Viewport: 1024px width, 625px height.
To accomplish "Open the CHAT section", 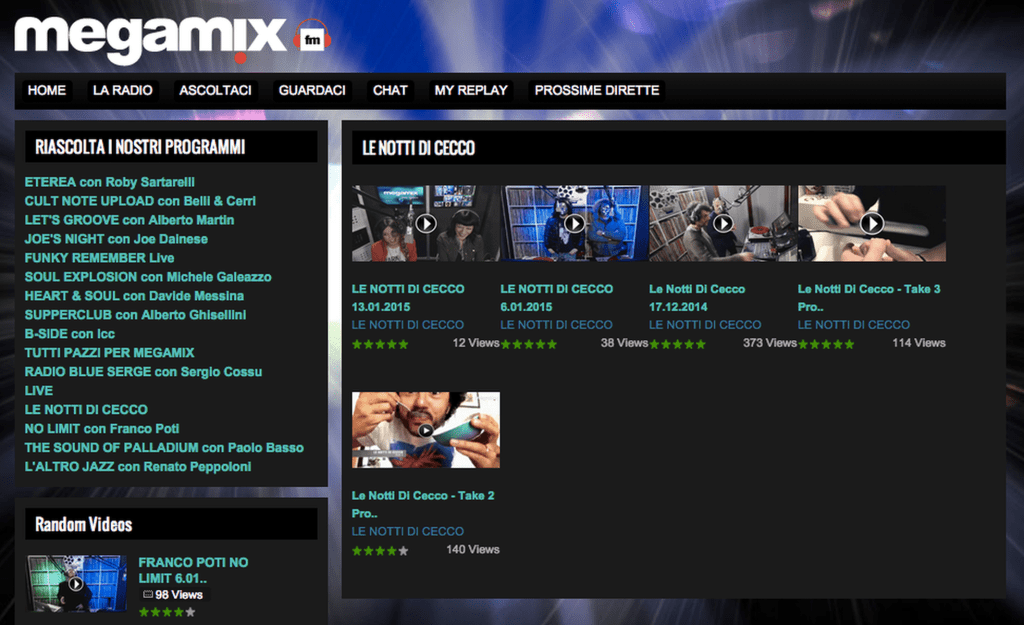I will point(390,90).
